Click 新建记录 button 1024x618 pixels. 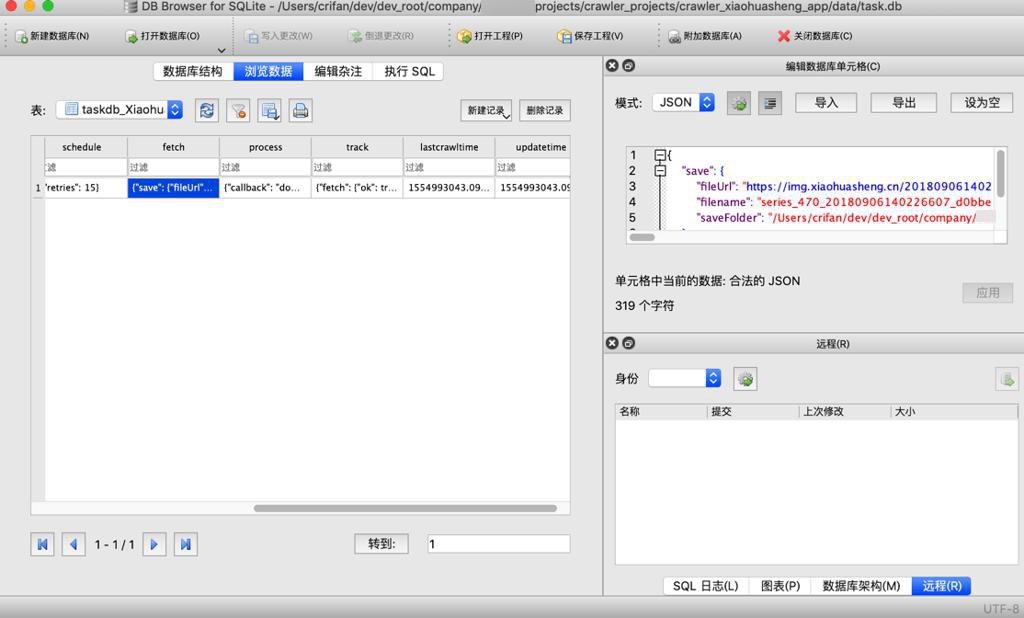point(486,110)
